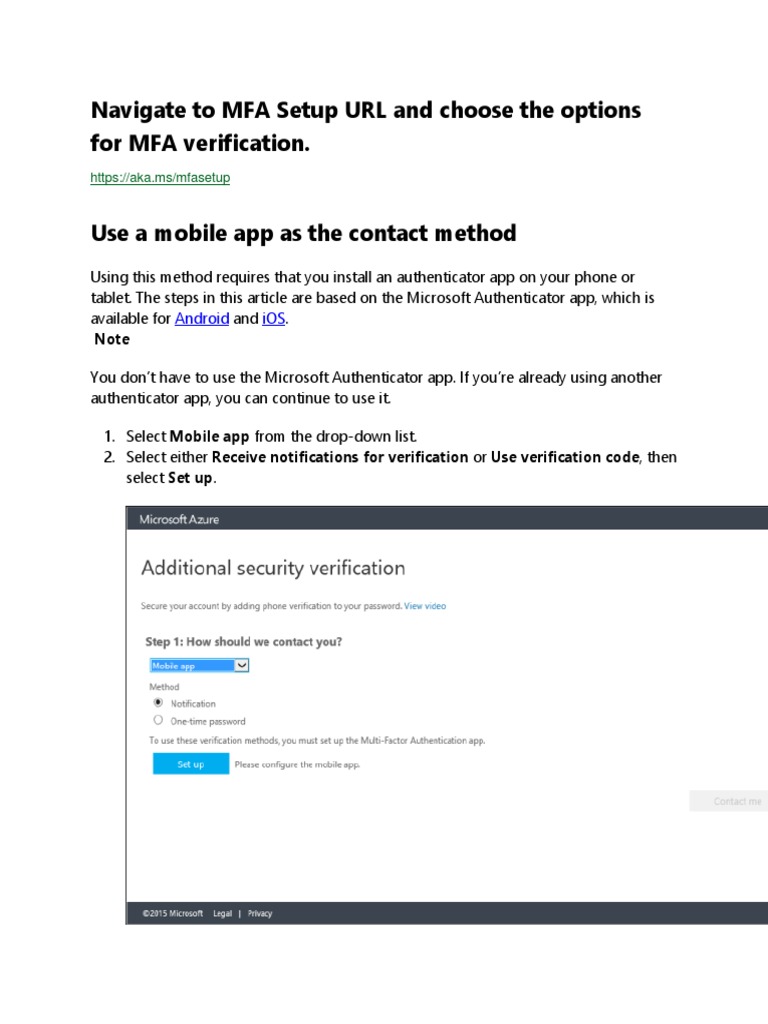Viewport: 768px width, 1024px height.
Task: Open the Legal footer link
Action: click(x=222, y=913)
